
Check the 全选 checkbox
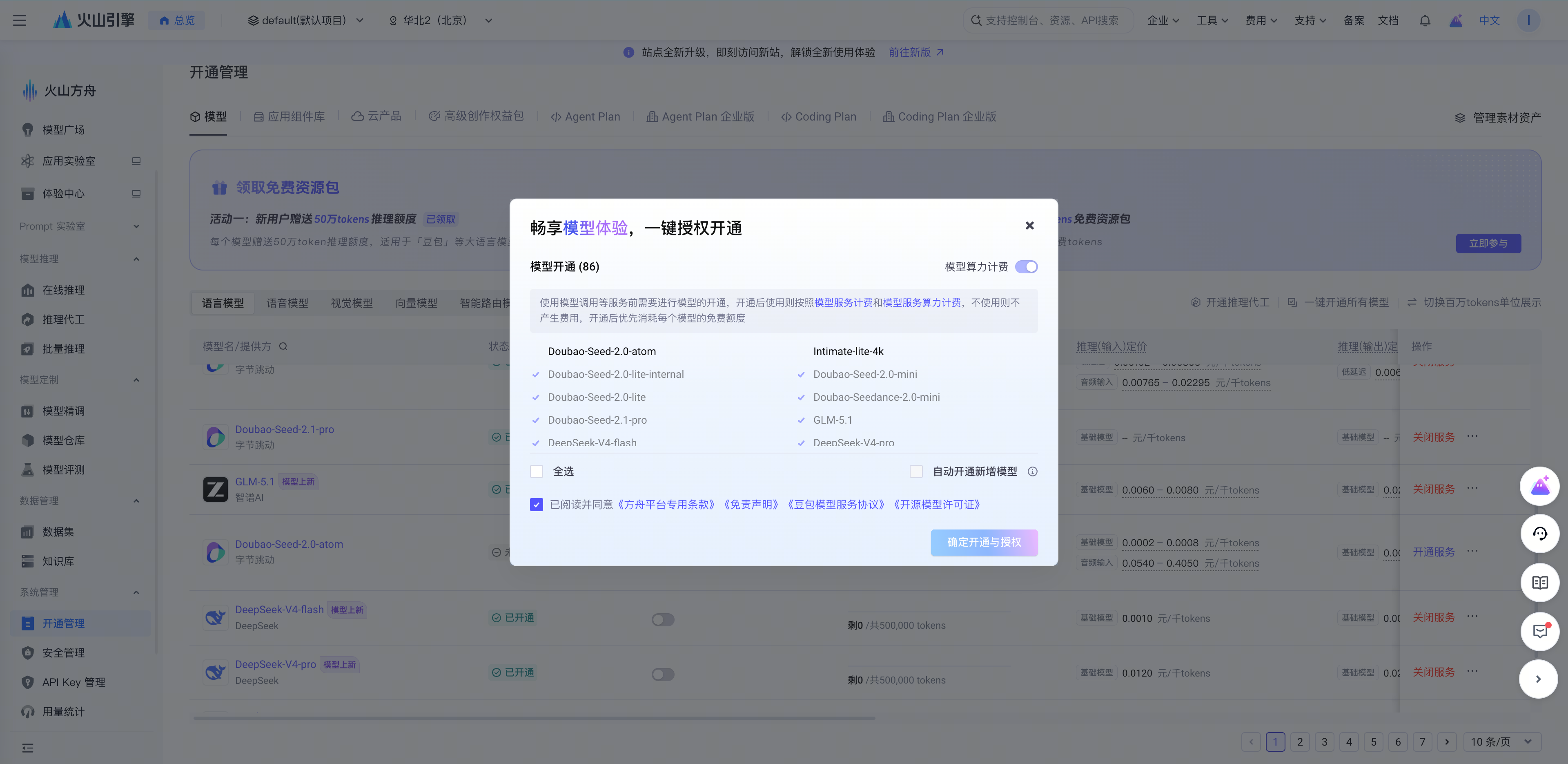click(536, 471)
